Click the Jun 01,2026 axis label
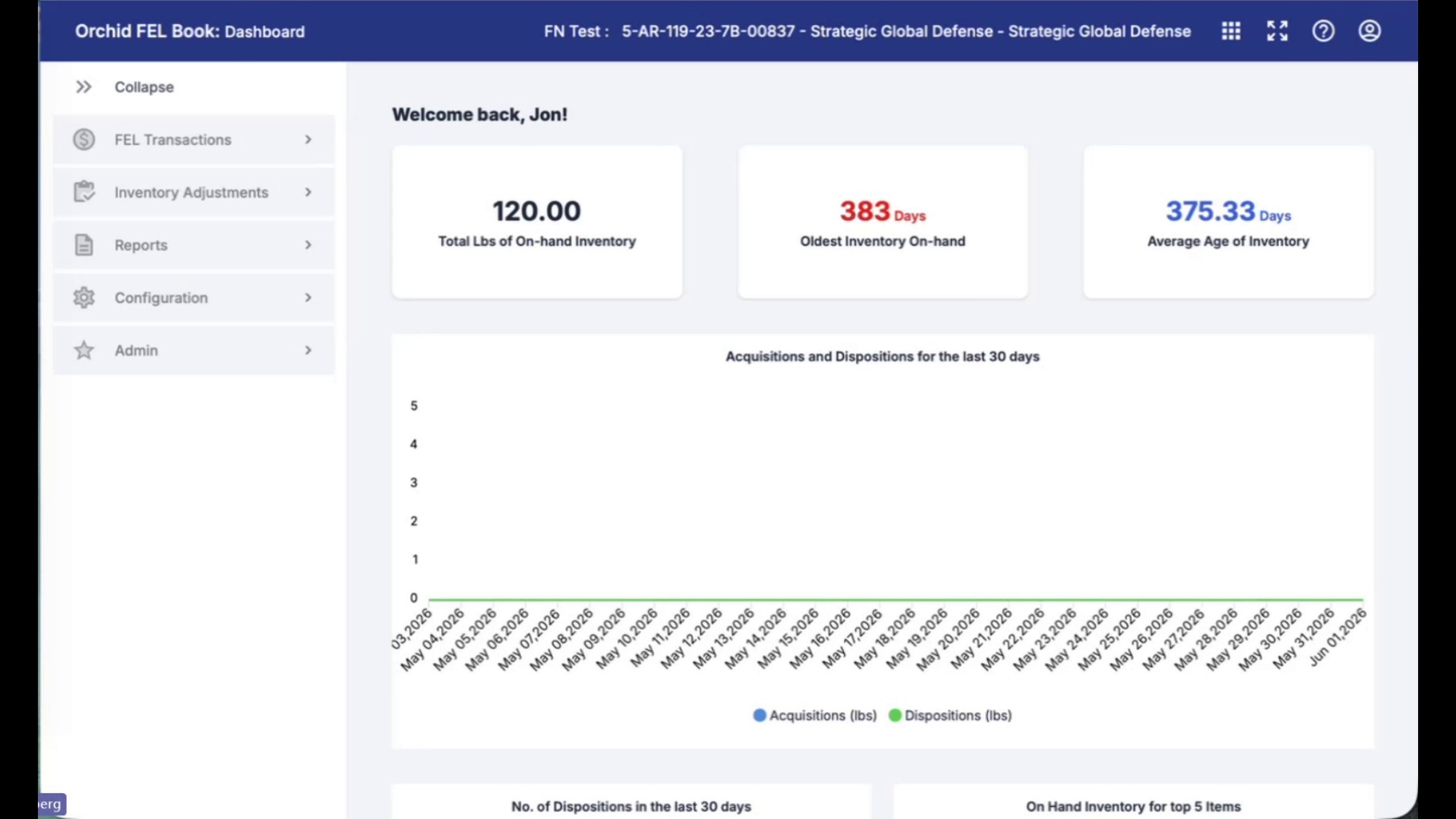This screenshot has height=819, width=1456. [1338, 637]
